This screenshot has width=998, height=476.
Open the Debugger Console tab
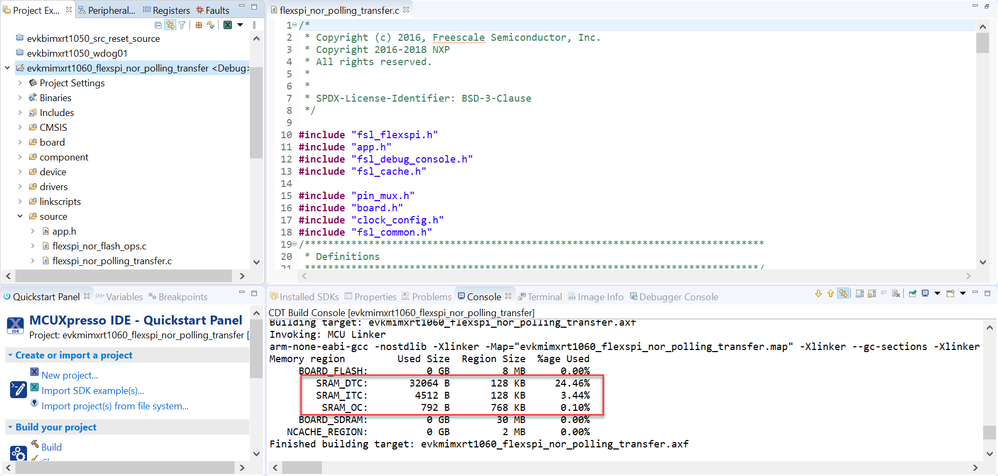pos(673,297)
